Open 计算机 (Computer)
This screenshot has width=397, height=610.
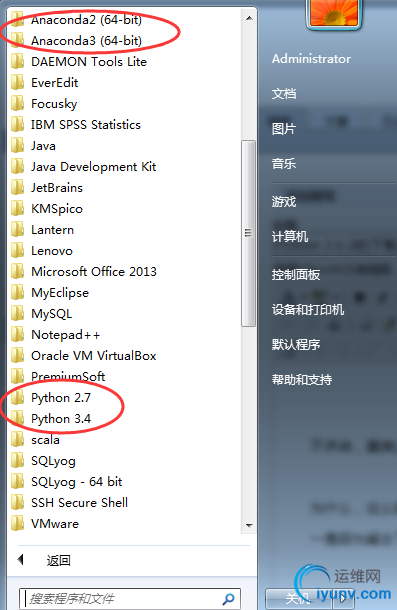pos(290,237)
